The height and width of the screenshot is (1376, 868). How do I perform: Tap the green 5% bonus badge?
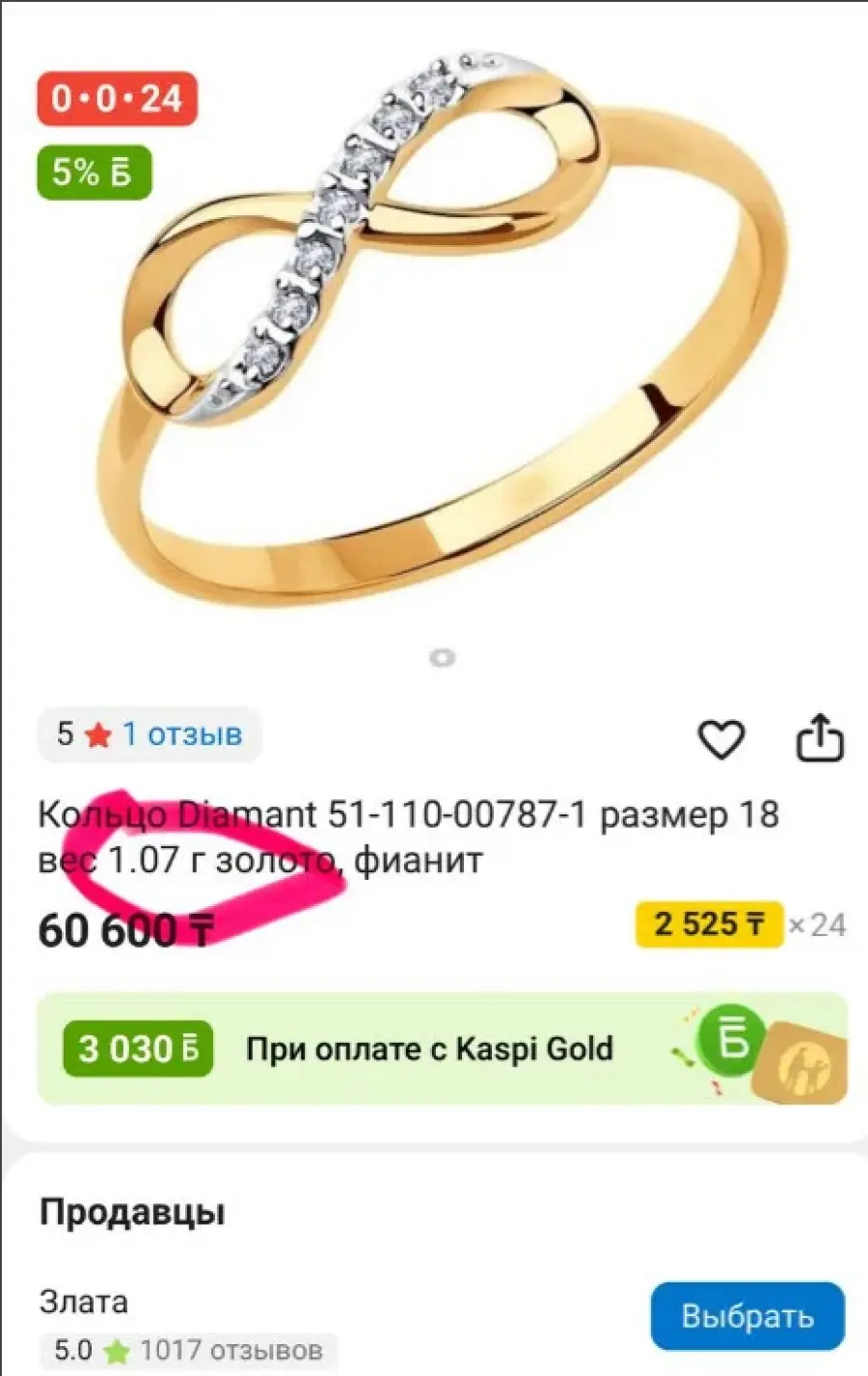95,173
